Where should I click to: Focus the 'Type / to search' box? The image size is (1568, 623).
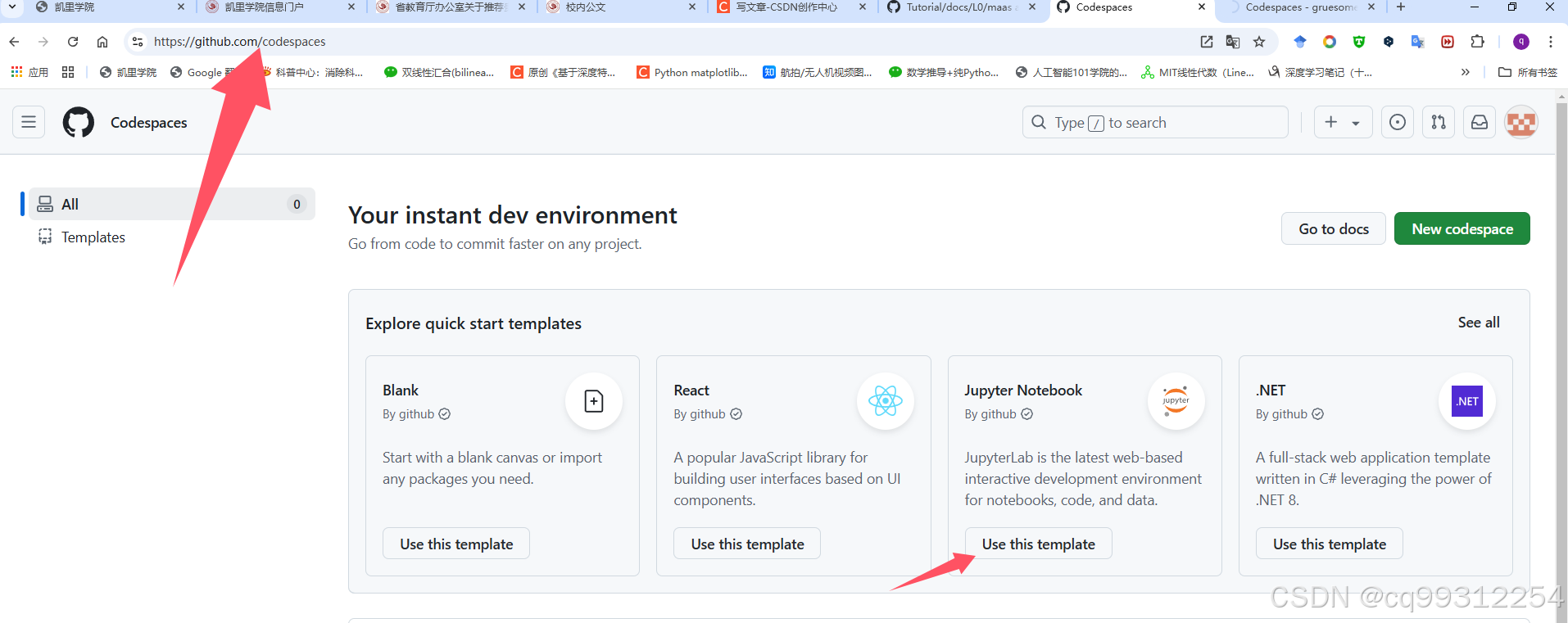click(x=1155, y=122)
